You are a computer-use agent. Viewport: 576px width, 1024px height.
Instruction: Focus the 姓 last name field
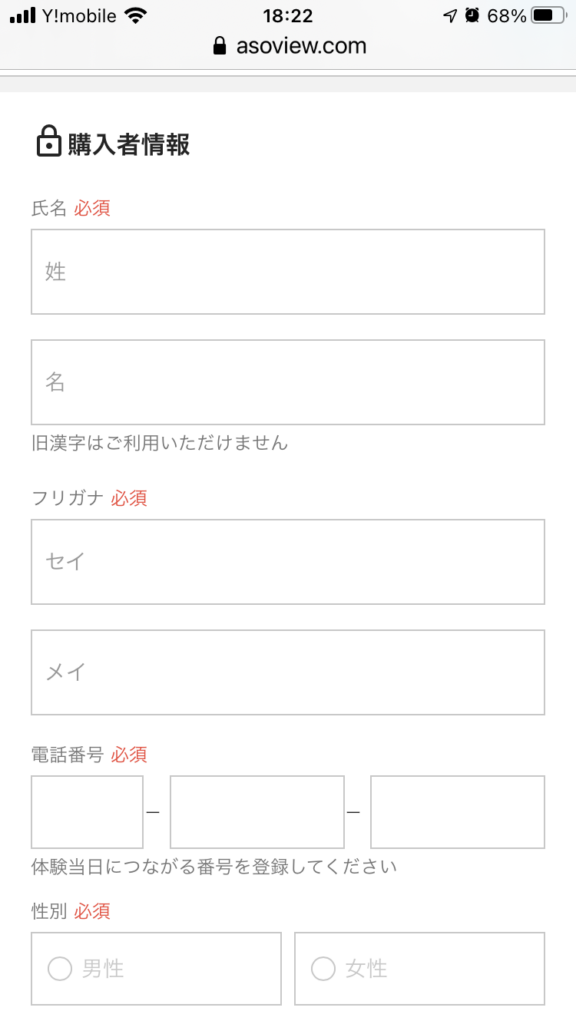(288, 272)
